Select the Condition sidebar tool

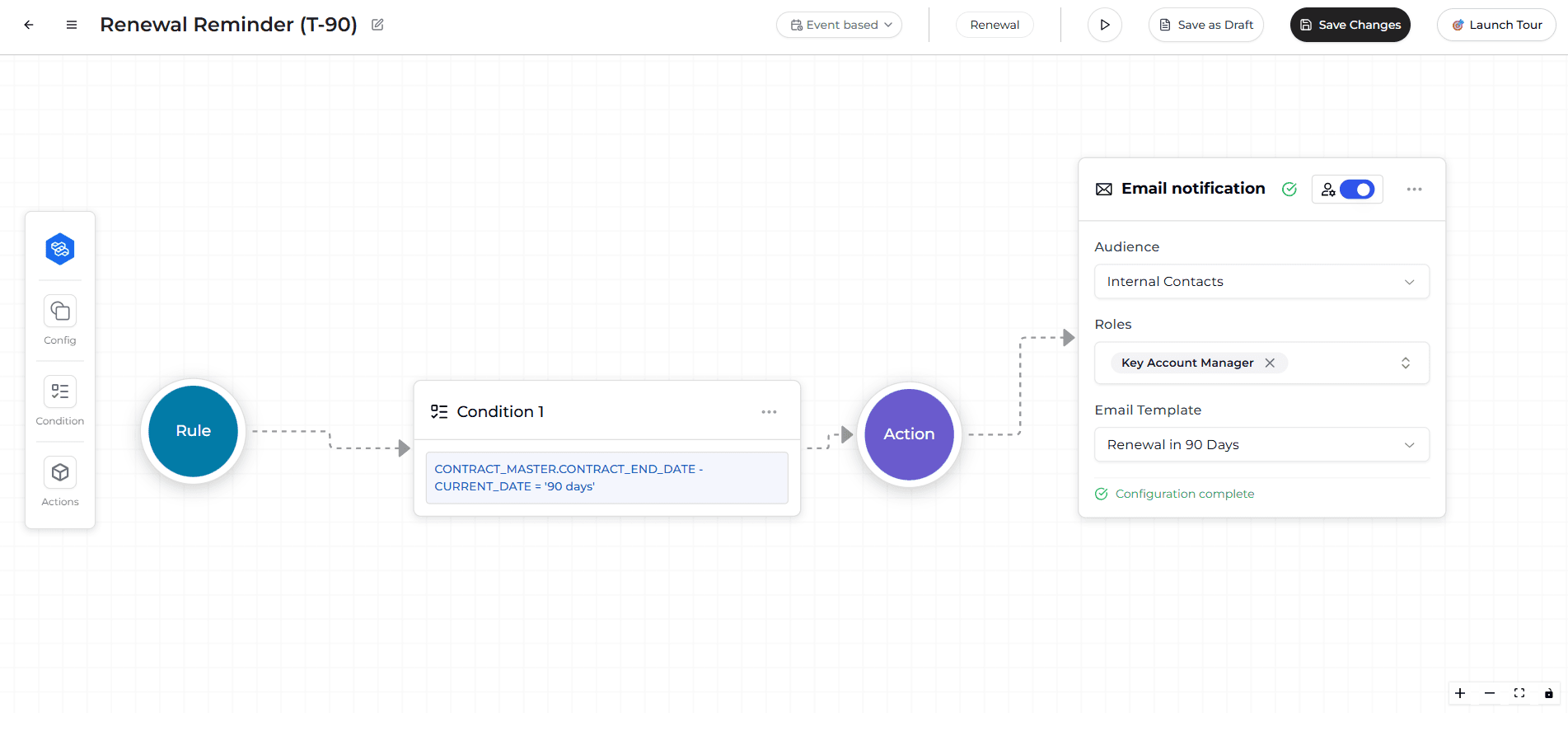coord(60,392)
